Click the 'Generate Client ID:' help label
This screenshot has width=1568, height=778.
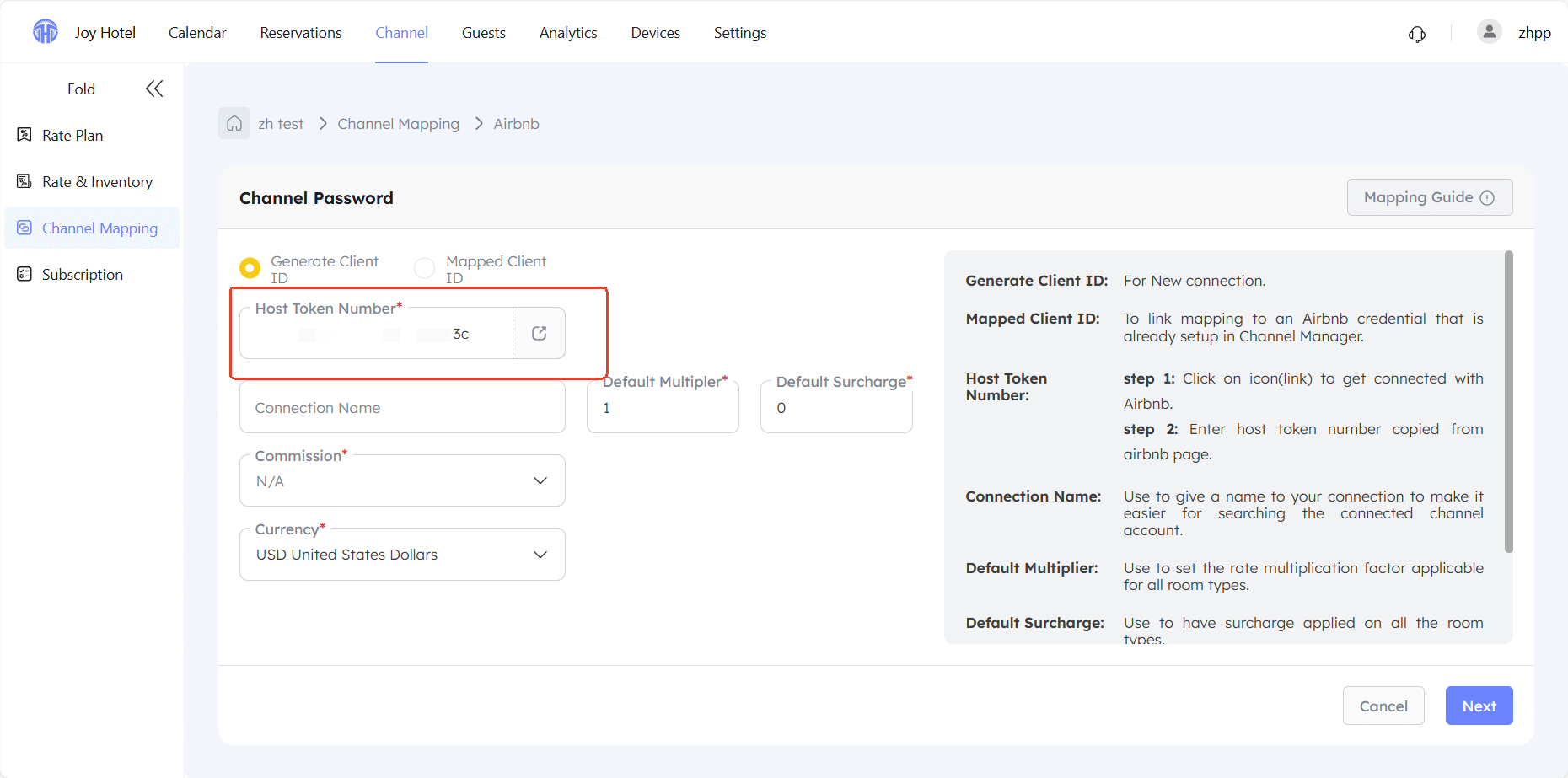click(1037, 281)
